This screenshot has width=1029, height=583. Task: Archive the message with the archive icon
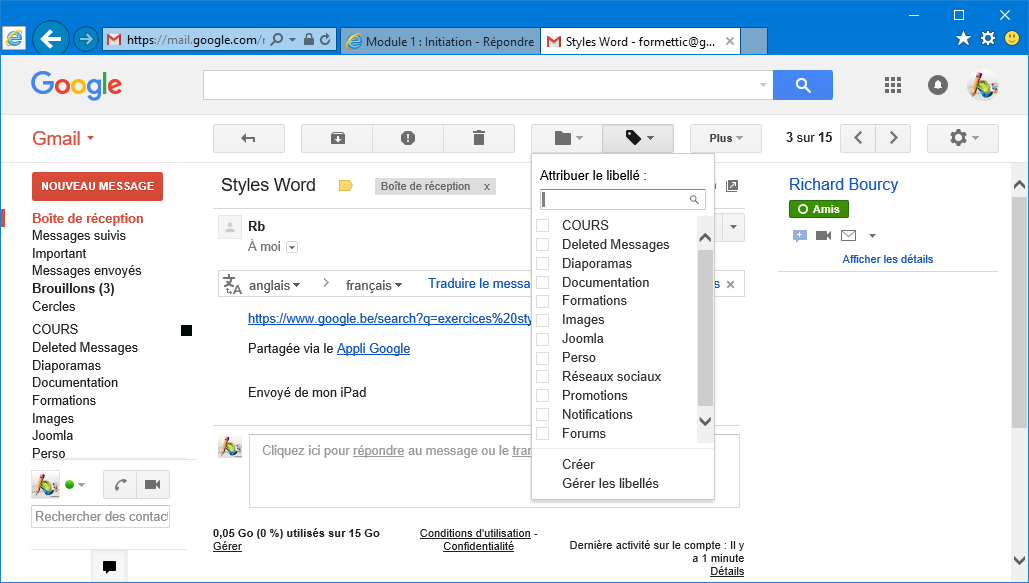pyautogui.click(x=337, y=139)
